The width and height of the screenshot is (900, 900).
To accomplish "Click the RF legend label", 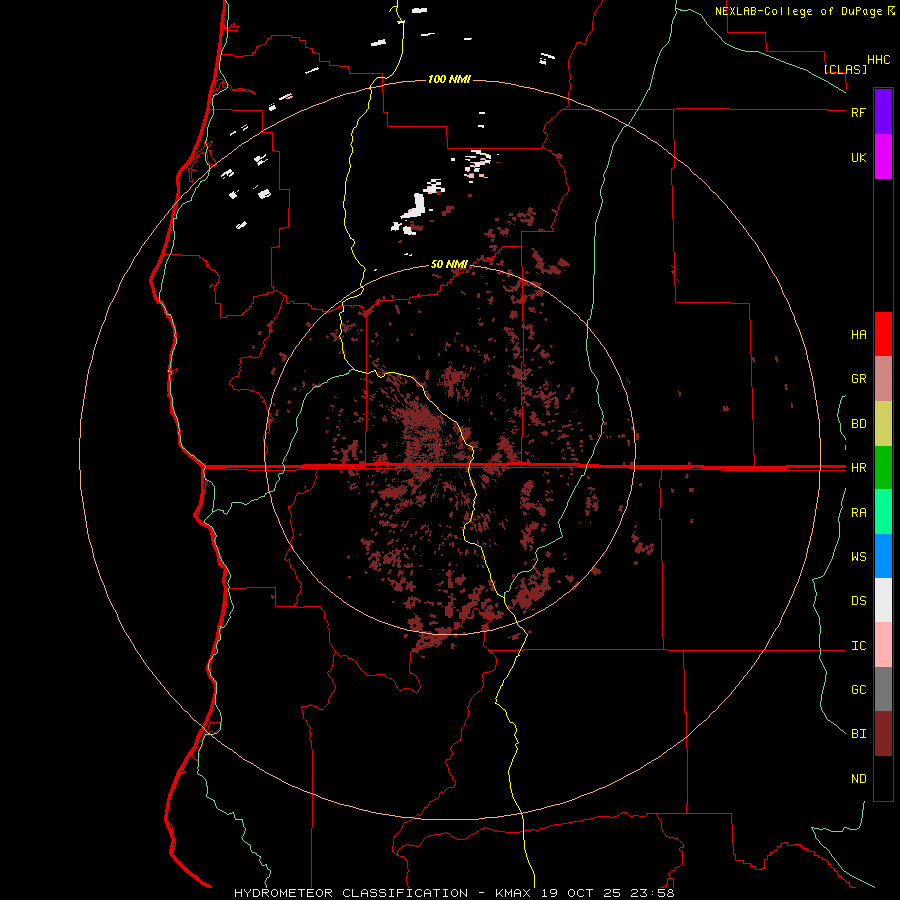I will click(858, 112).
